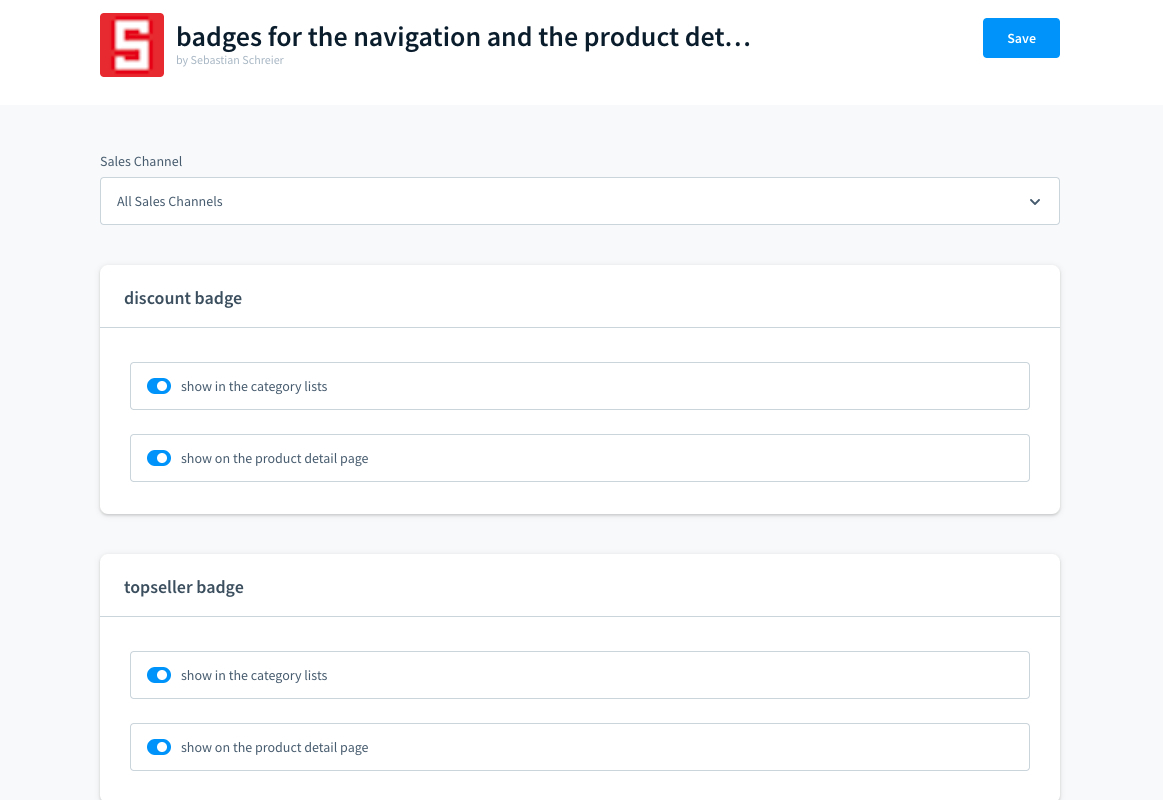Screen dimensions: 1163x800
Task: Disable topseller badge in category lists
Action: [x=159, y=675]
